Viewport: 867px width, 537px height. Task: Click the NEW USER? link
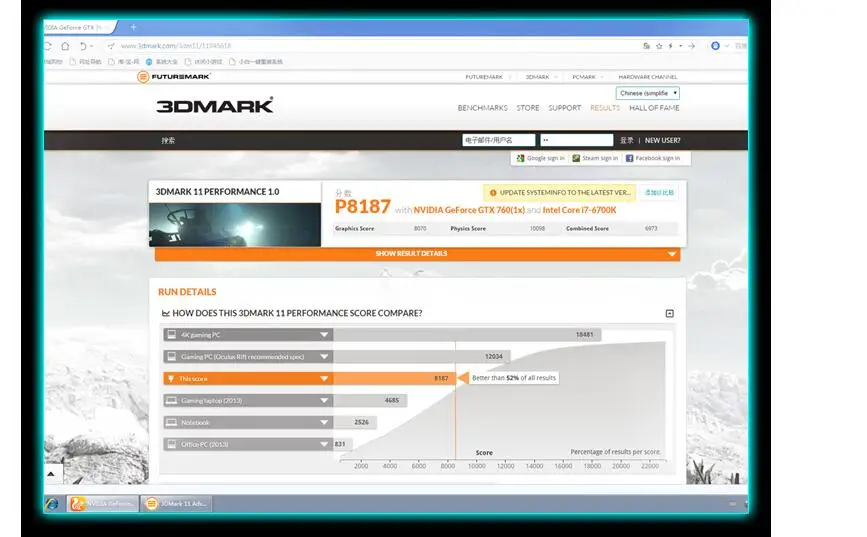pyautogui.click(x=662, y=140)
